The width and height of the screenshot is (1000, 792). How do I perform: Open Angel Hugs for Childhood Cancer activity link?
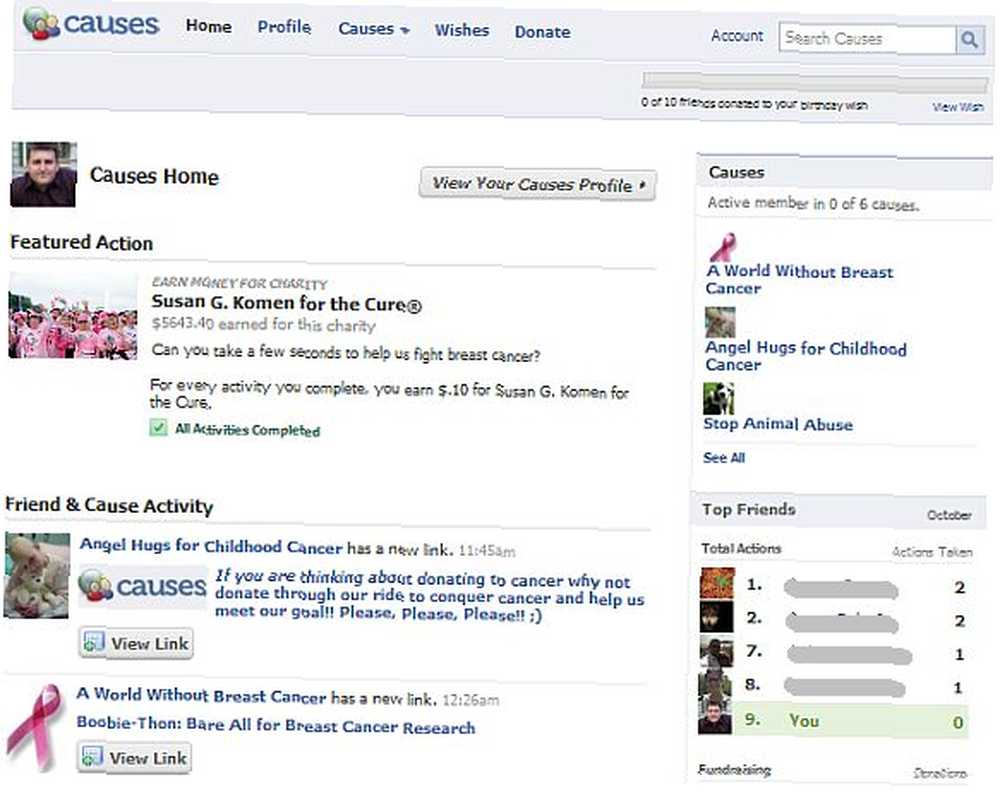pyautogui.click(x=211, y=546)
